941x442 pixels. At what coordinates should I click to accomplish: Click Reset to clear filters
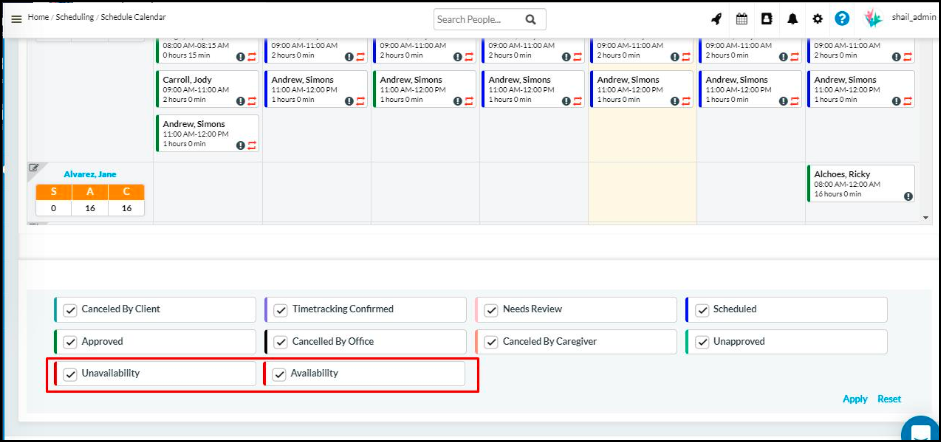pos(889,399)
